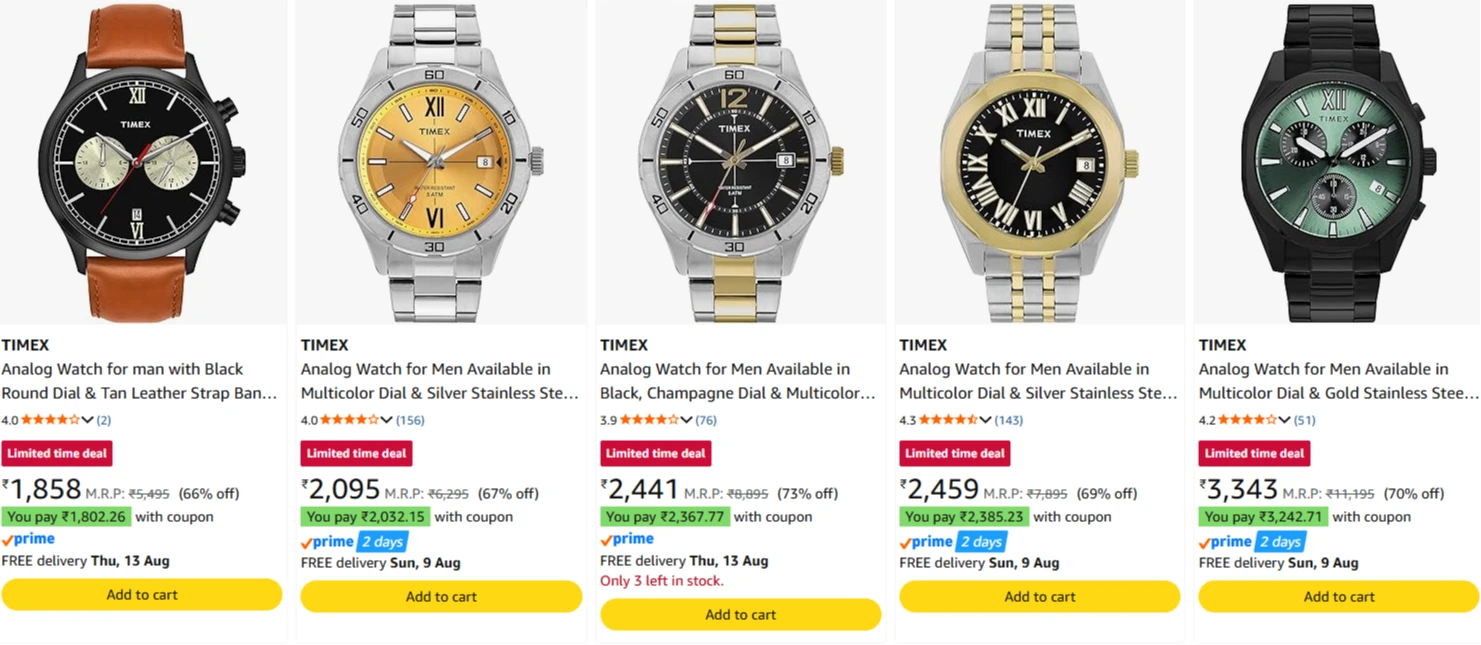Viewport: 1481px width, 645px height.
Task: Click the Limited time deal badge on ₹2,459 watch
Action: click(x=954, y=453)
